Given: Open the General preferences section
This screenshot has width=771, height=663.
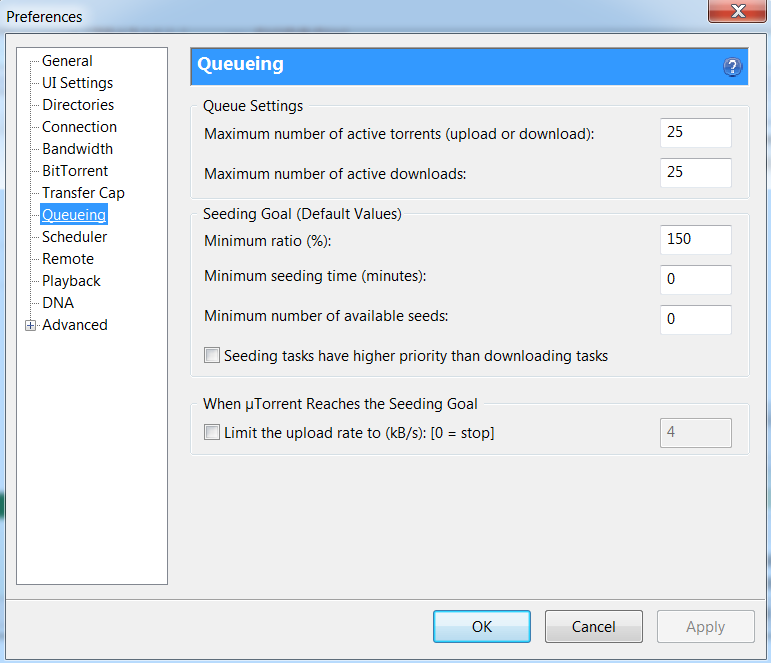Looking at the screenshot, I should click(67, 61).
